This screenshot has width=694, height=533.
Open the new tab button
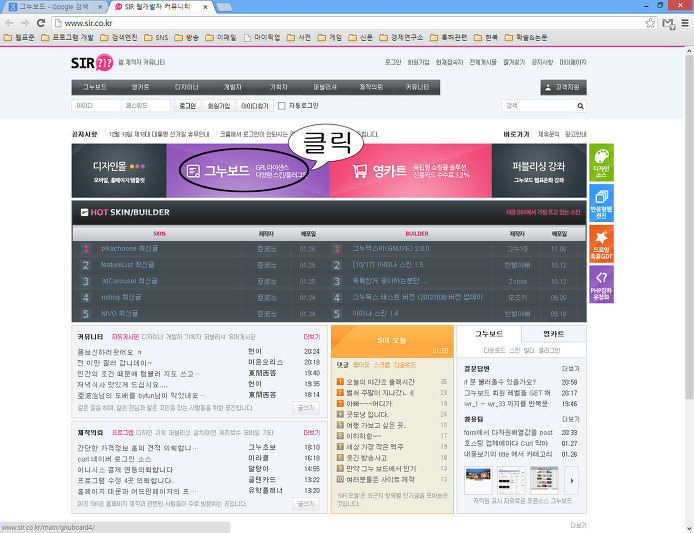pos(224,7)
